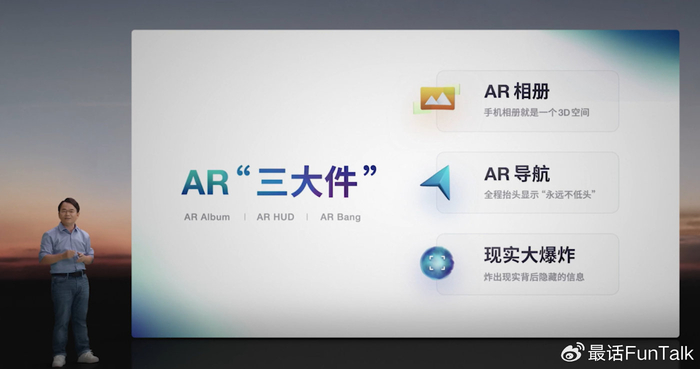Select the 现实大爆炸 card

pyautogui.click(x=527, y=264)
